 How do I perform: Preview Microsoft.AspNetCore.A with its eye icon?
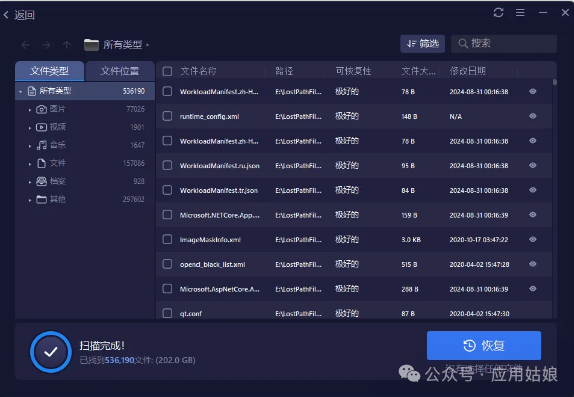[x=533, y=289]
